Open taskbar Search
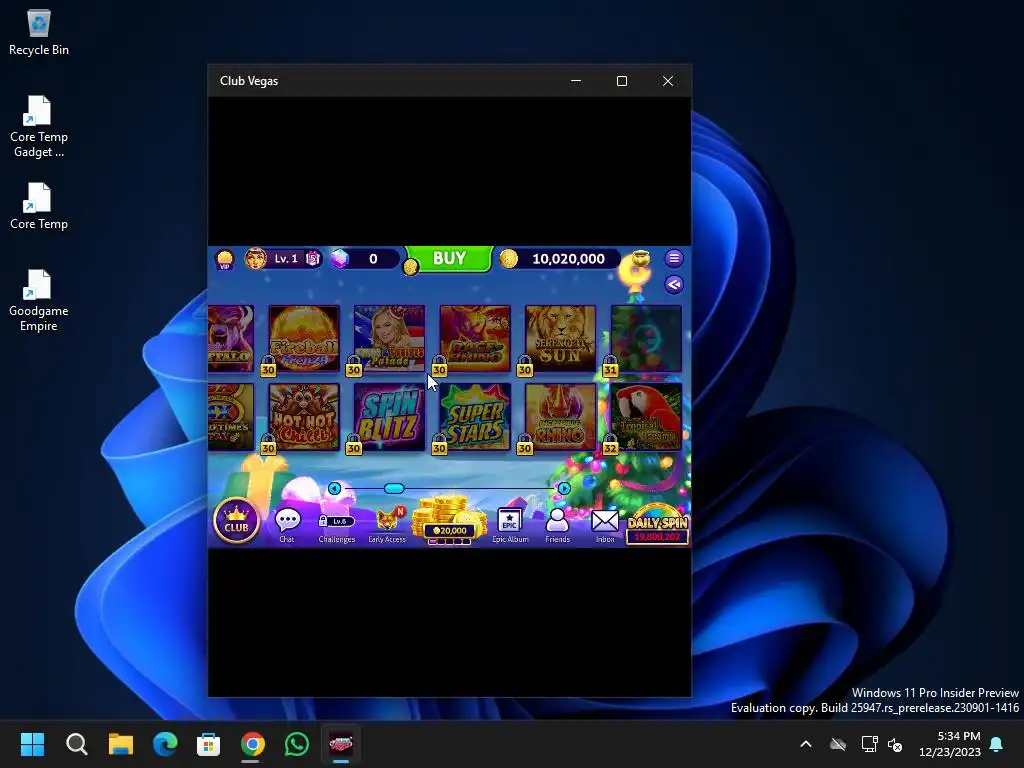Screen dimensions: 1024x768 pyautogui.click(x=76, y=744)
